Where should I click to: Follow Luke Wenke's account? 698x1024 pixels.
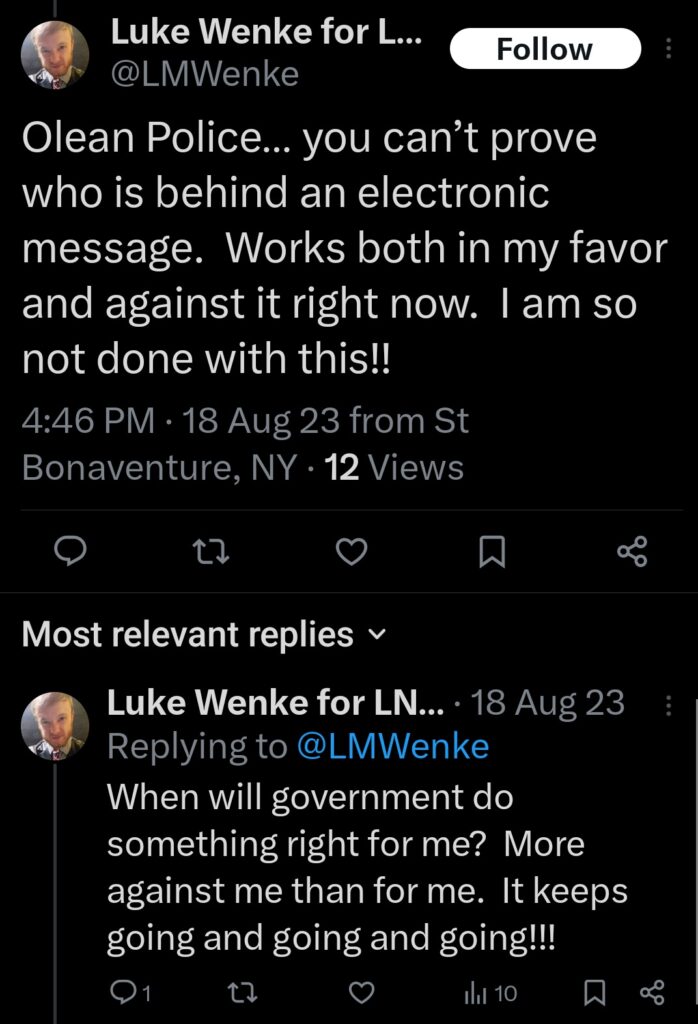(x=545, y=48)
